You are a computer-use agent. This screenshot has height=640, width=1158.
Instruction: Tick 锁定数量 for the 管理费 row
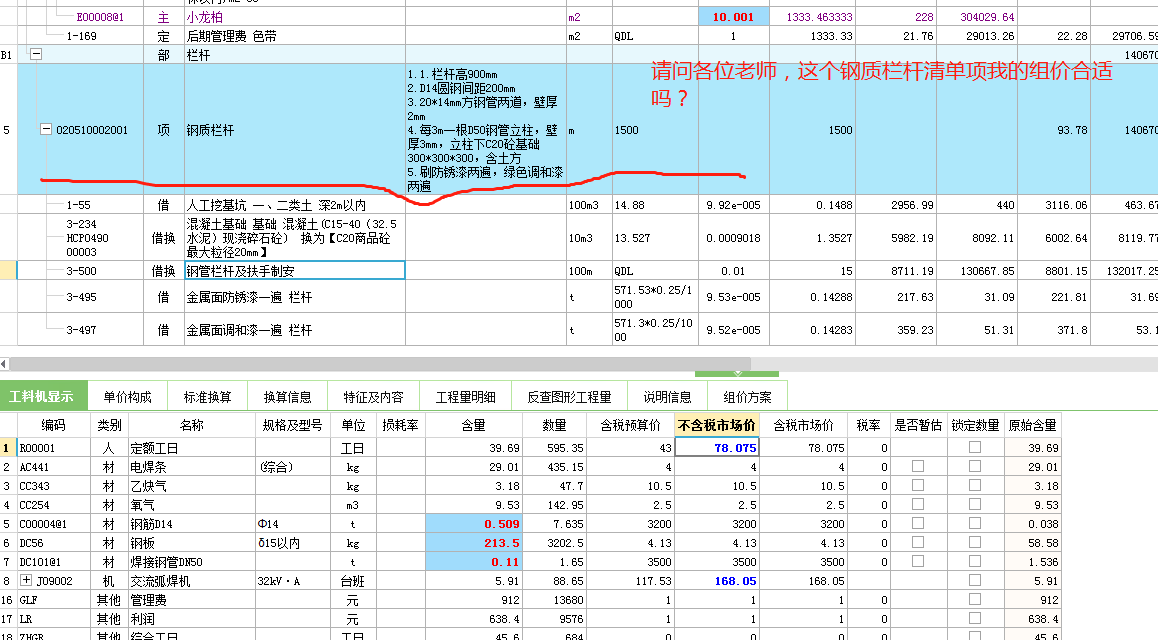click(x=975, y=599)
